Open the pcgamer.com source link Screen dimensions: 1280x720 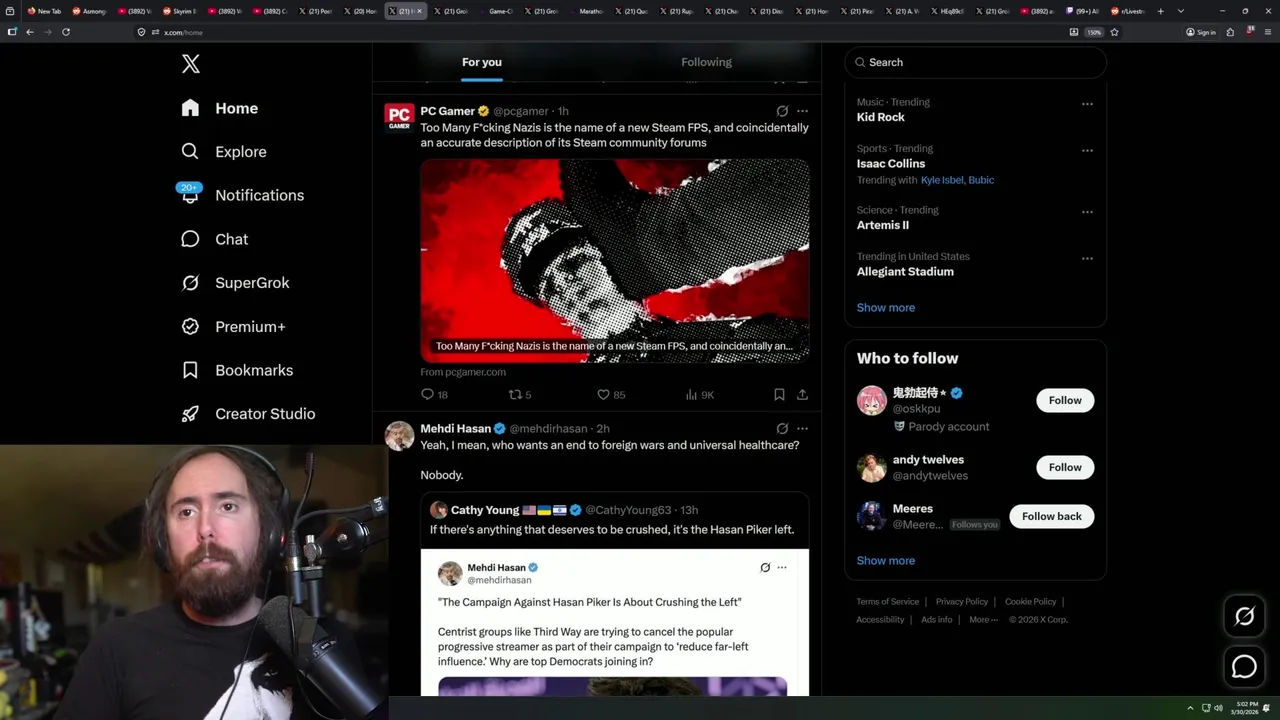pyautogui.click(x=463, y=372)
